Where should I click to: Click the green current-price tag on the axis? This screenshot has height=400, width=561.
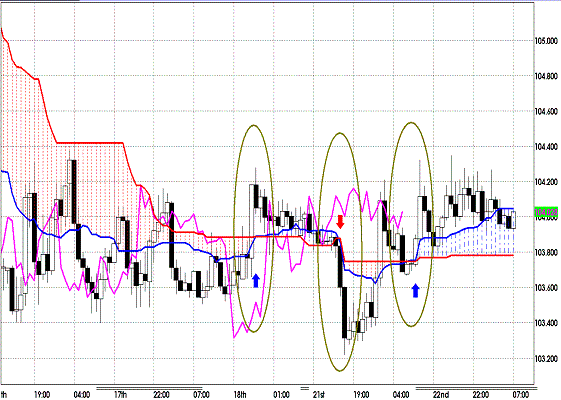[546, 212]
